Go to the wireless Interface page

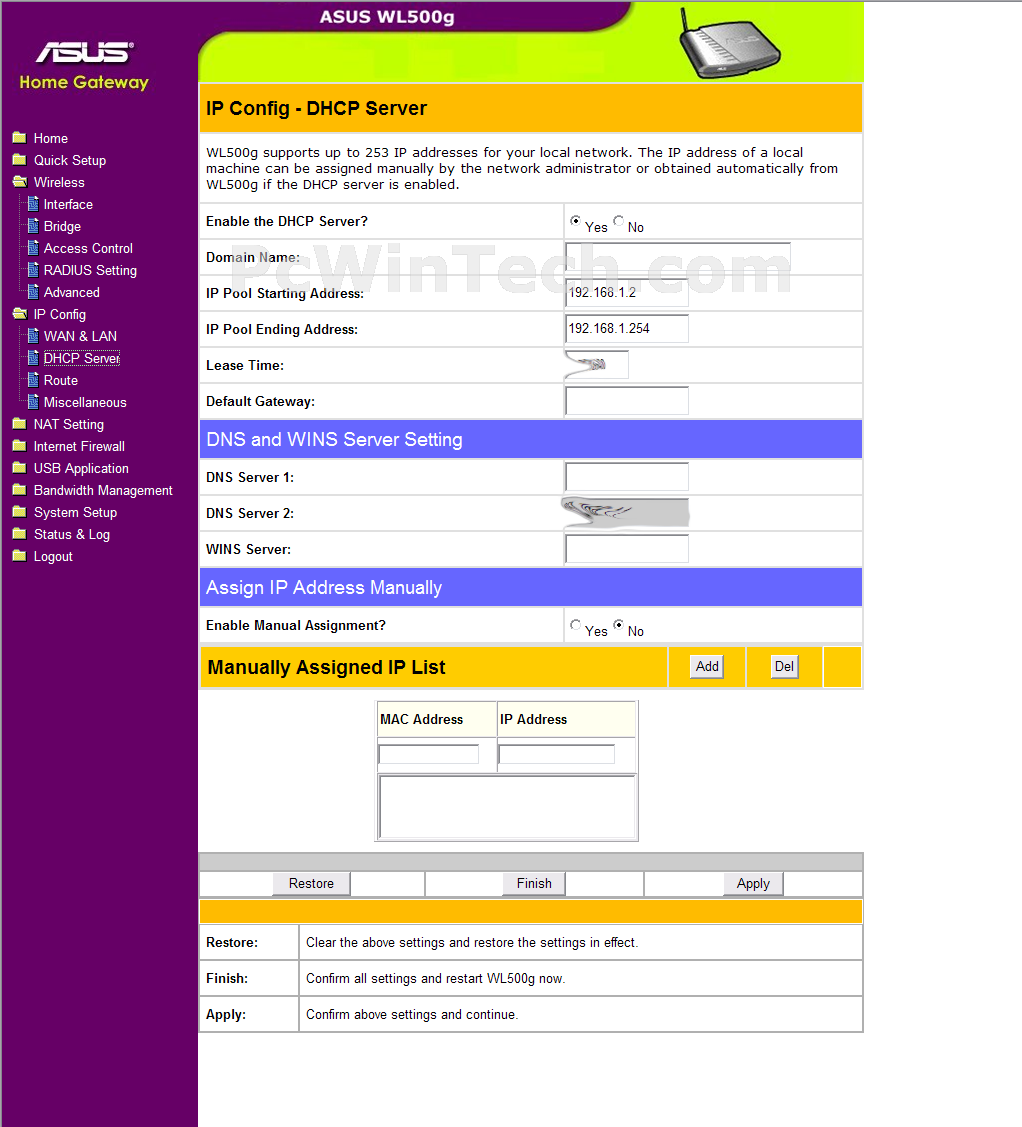pyautogui.click(x=68, y=204)
